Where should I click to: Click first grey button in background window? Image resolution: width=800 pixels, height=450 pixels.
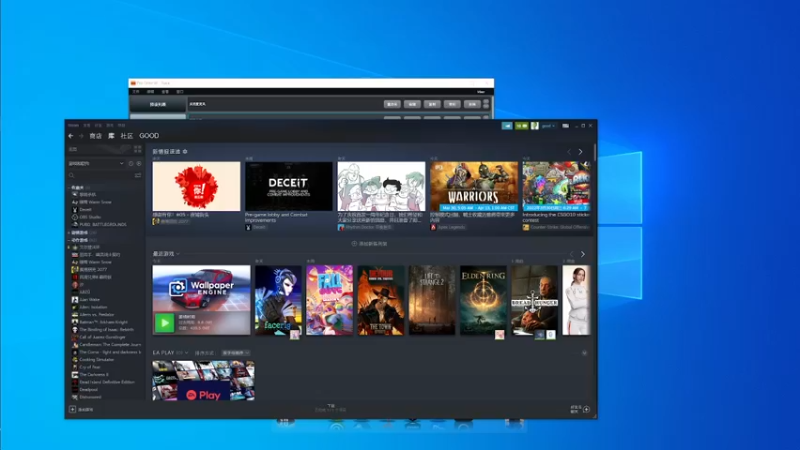point(392,104)
